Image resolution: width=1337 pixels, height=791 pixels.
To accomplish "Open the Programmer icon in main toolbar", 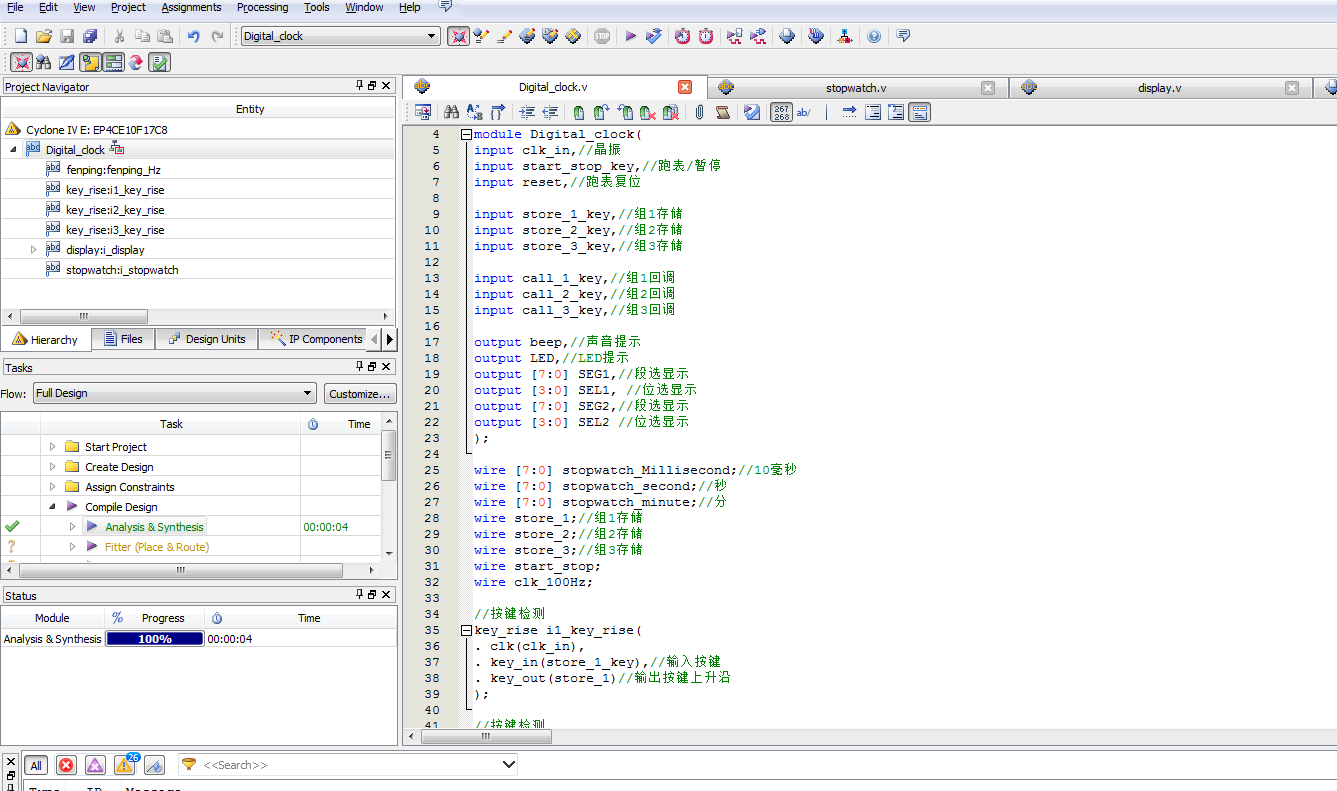I will 816,36.
